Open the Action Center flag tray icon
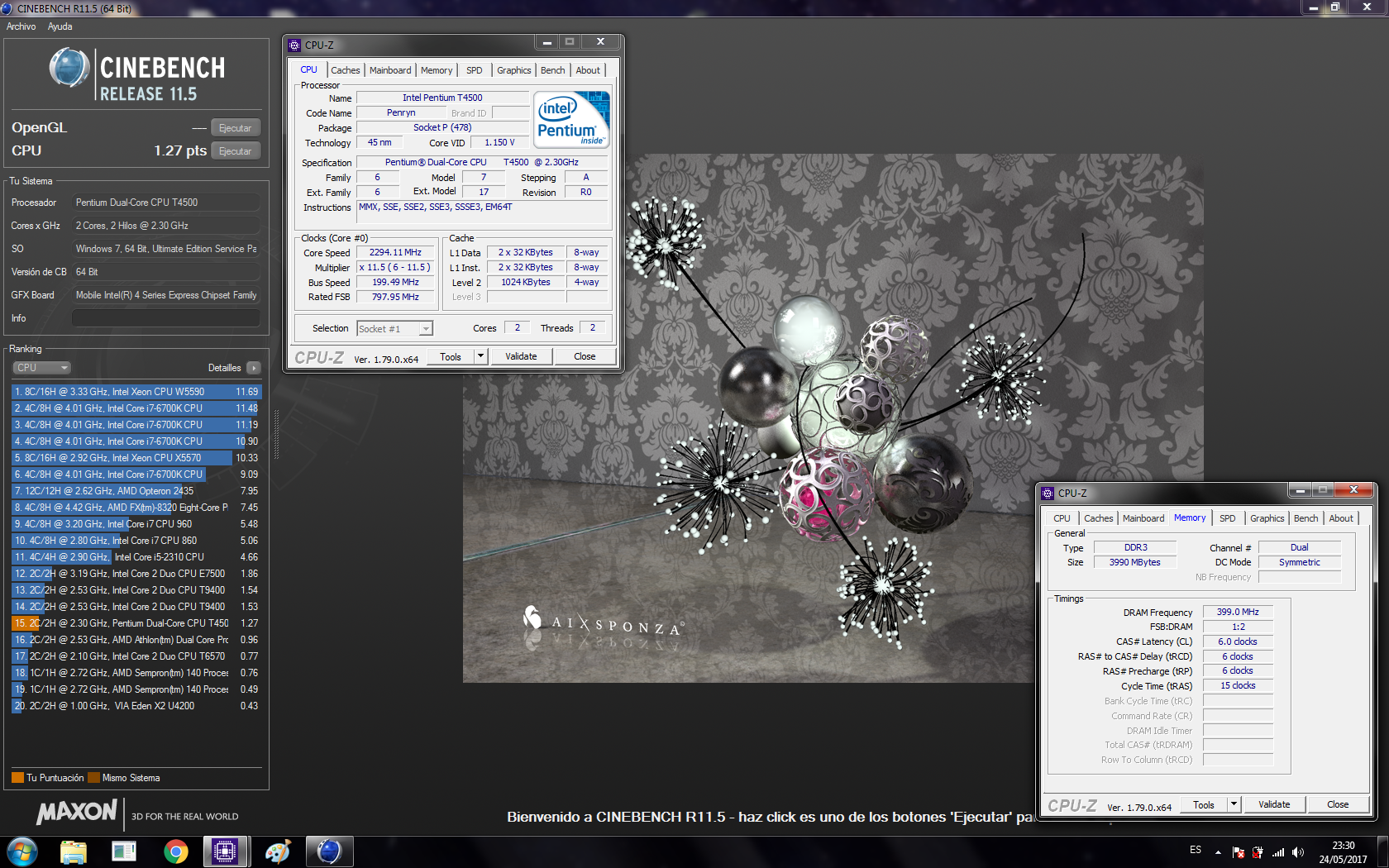 click(1239, 852)
